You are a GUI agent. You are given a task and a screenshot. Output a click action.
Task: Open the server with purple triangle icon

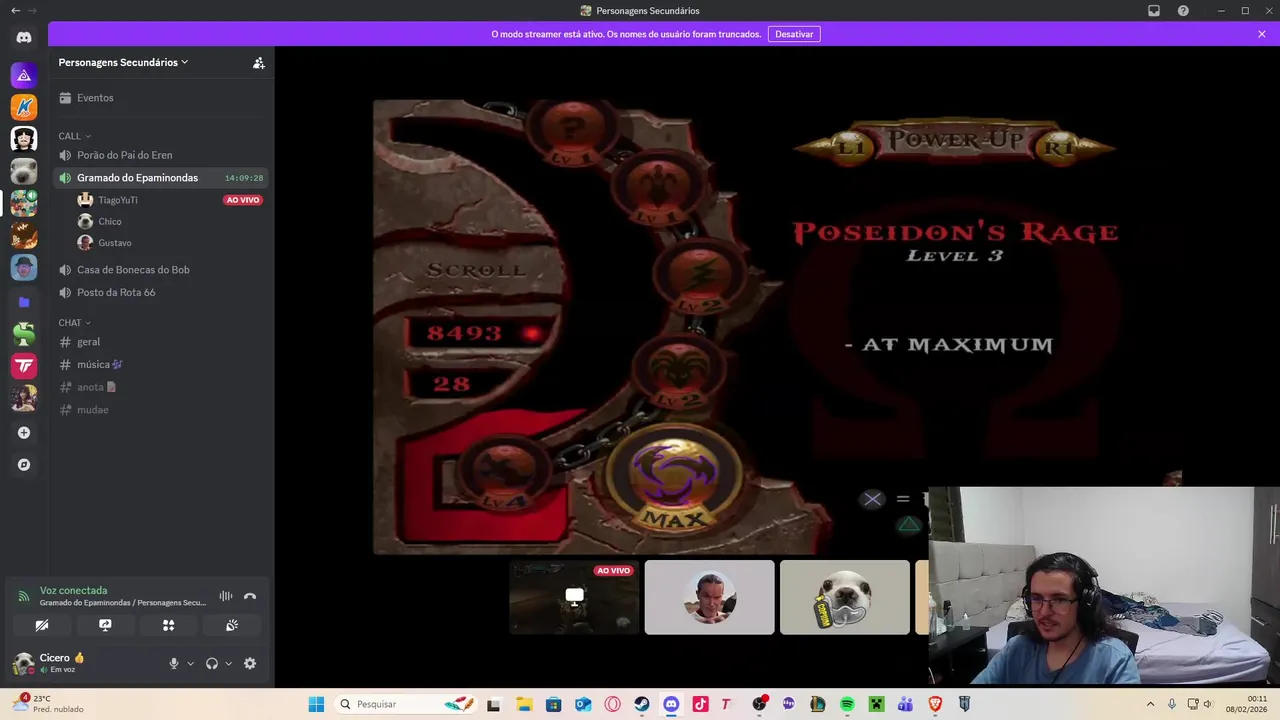[24, 75]
